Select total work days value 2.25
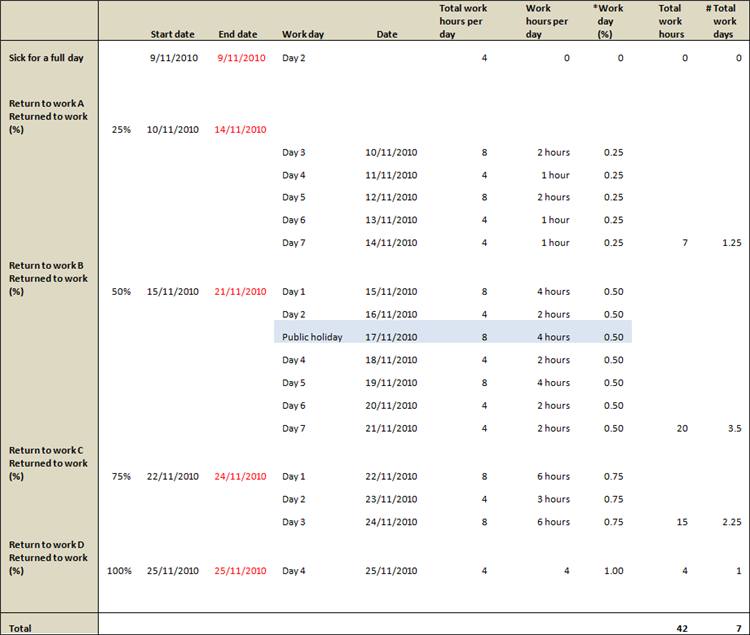 point(732,522)
